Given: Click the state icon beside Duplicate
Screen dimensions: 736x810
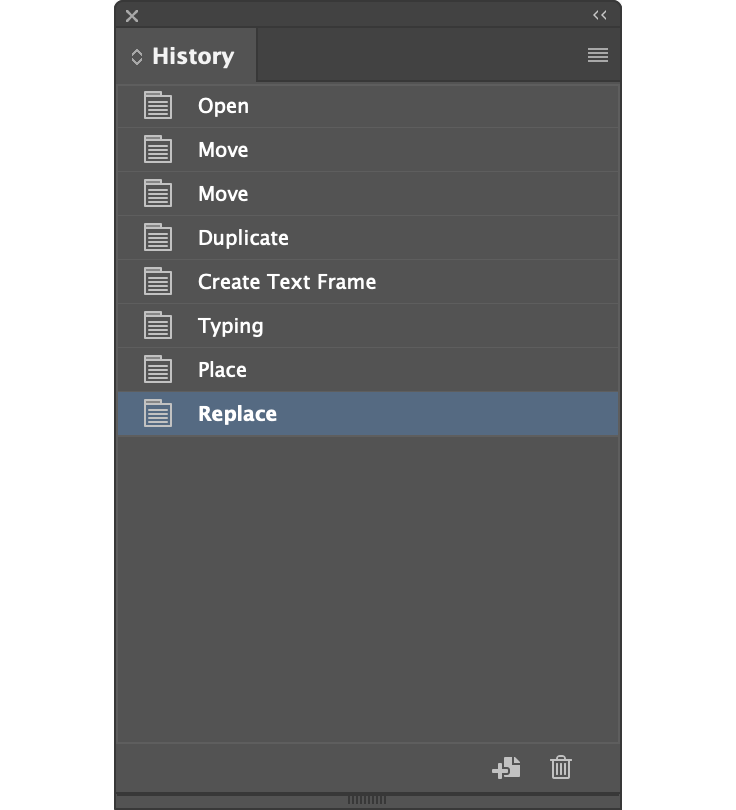Looking at the screenshot, I should click(158, 237).
